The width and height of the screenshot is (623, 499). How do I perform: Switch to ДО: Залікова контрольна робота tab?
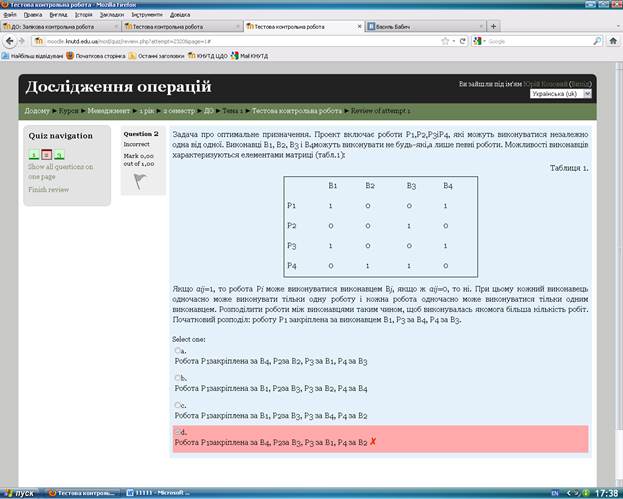click(60, 27)
